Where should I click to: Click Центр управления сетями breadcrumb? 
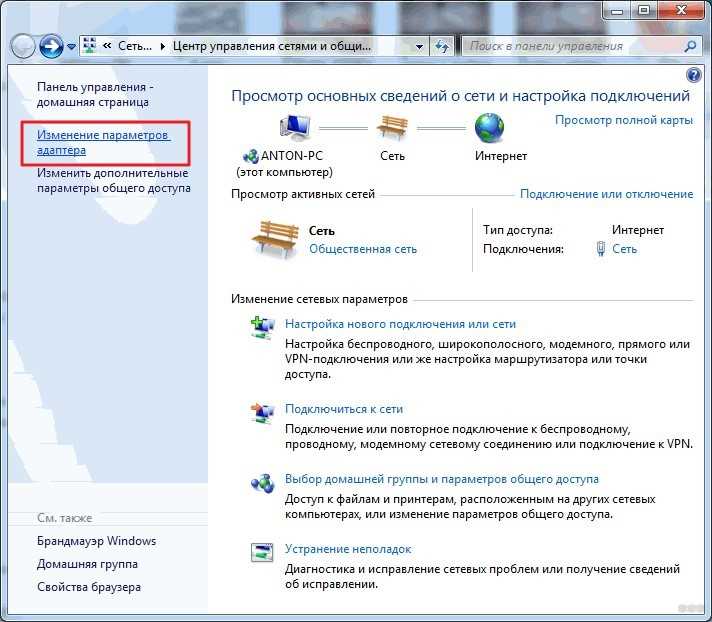click(272, 46)
